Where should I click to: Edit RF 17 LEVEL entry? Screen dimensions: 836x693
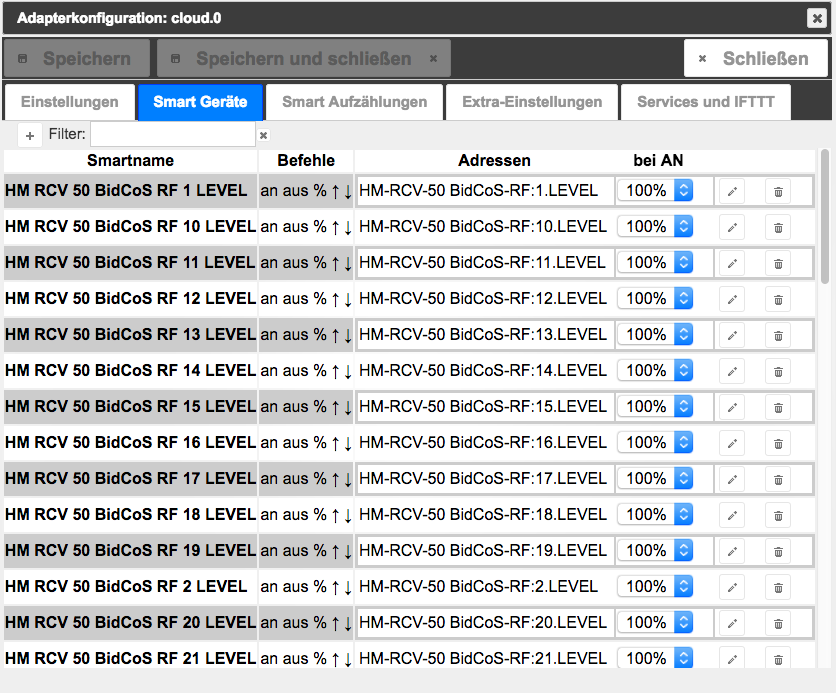pyautogui.click(x=732, y=479)
